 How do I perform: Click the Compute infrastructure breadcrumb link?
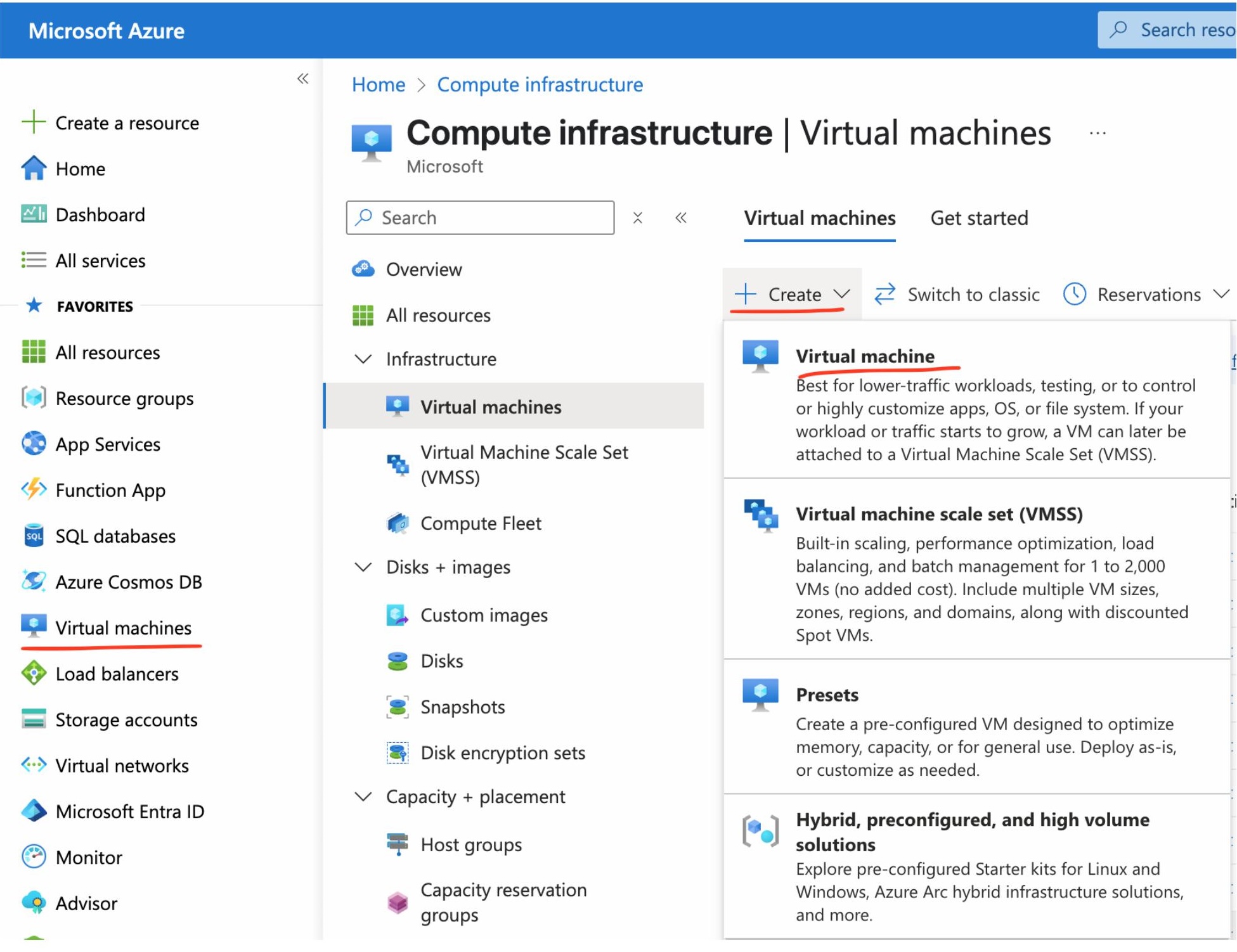point(540,84)
